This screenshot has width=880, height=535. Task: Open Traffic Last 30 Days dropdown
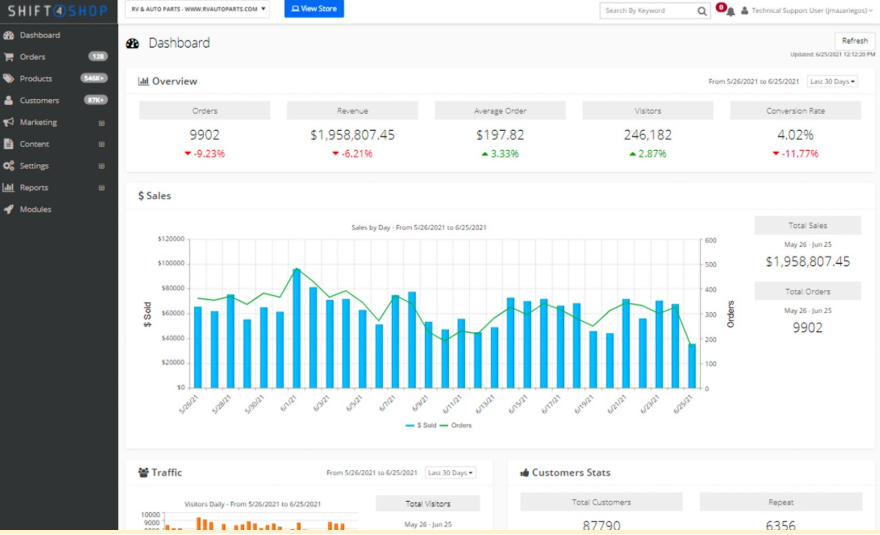point(451,473)
